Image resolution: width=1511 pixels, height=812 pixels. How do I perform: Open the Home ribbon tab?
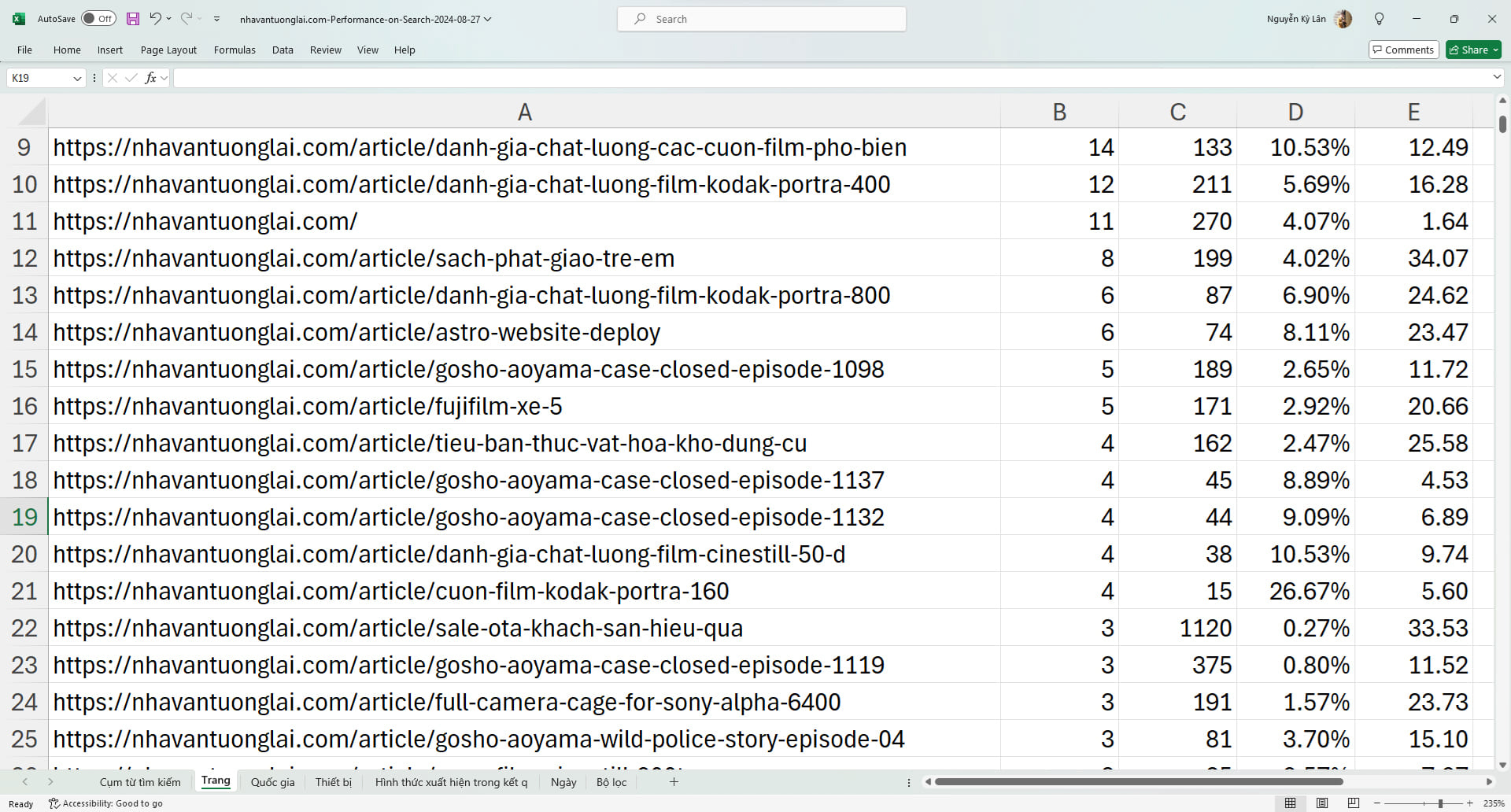click(x=67, y=50)
